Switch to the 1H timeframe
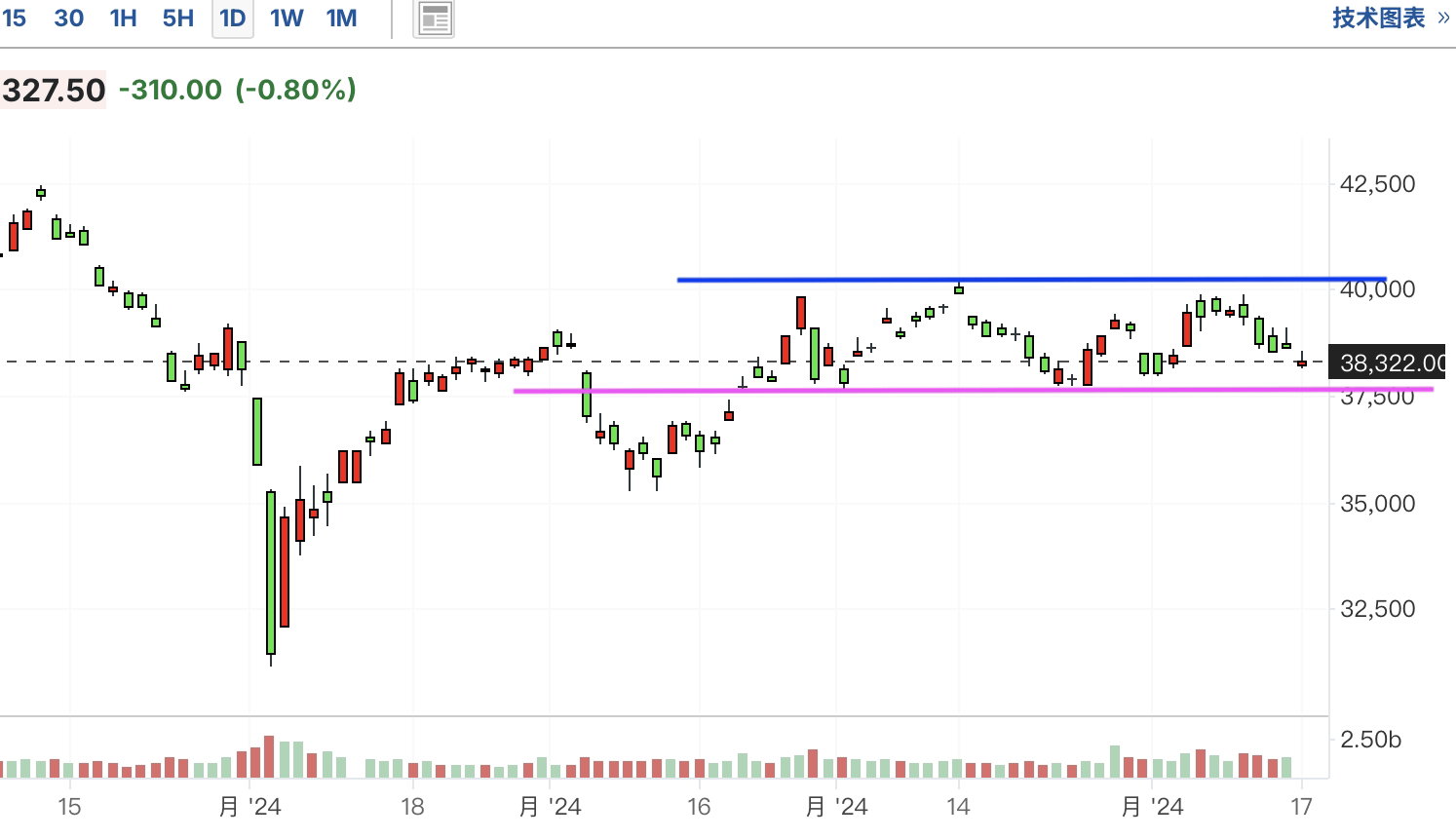This screenshot has height=840, width=1456. click(123, 18)
